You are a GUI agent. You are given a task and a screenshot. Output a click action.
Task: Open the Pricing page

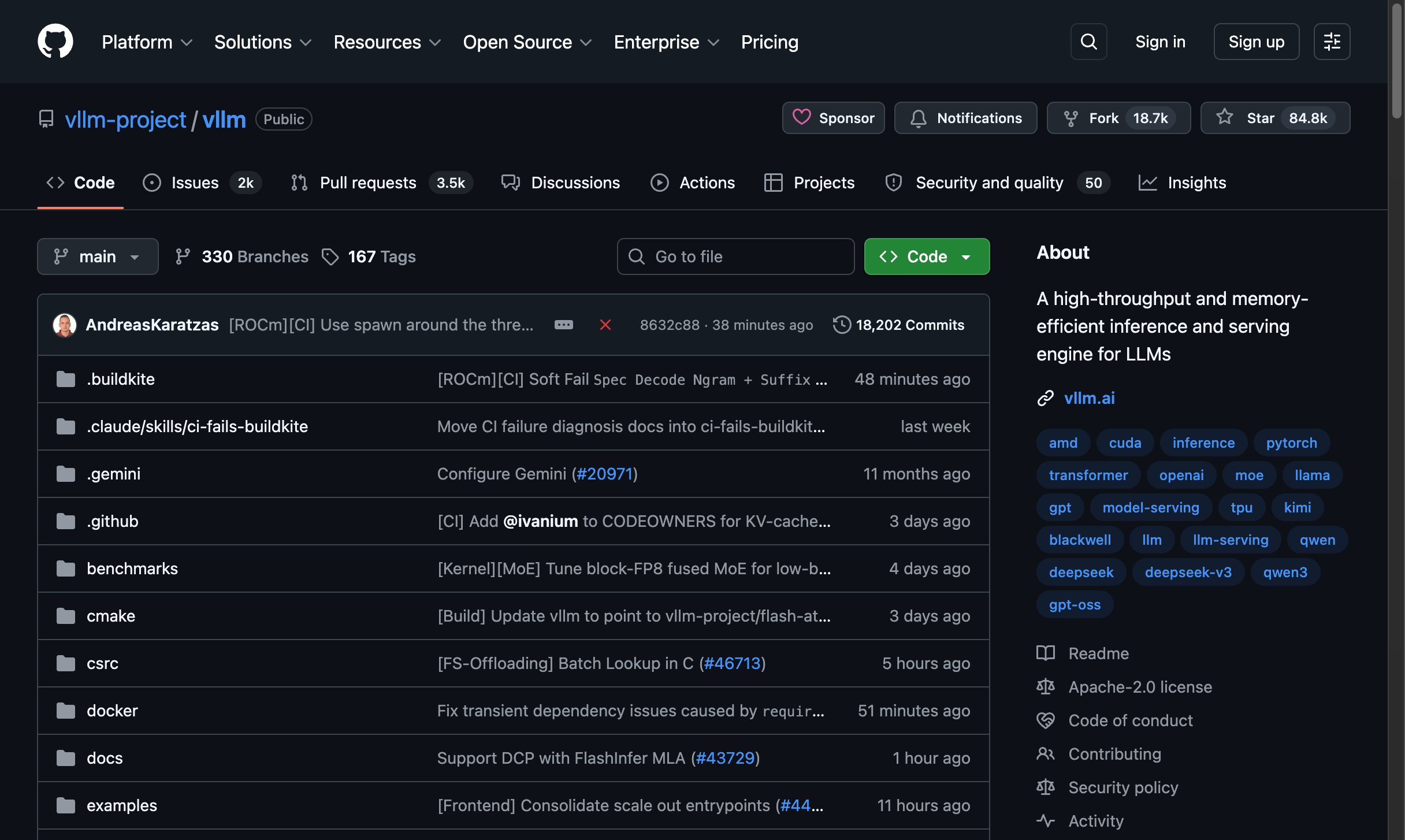coord(770,42)
